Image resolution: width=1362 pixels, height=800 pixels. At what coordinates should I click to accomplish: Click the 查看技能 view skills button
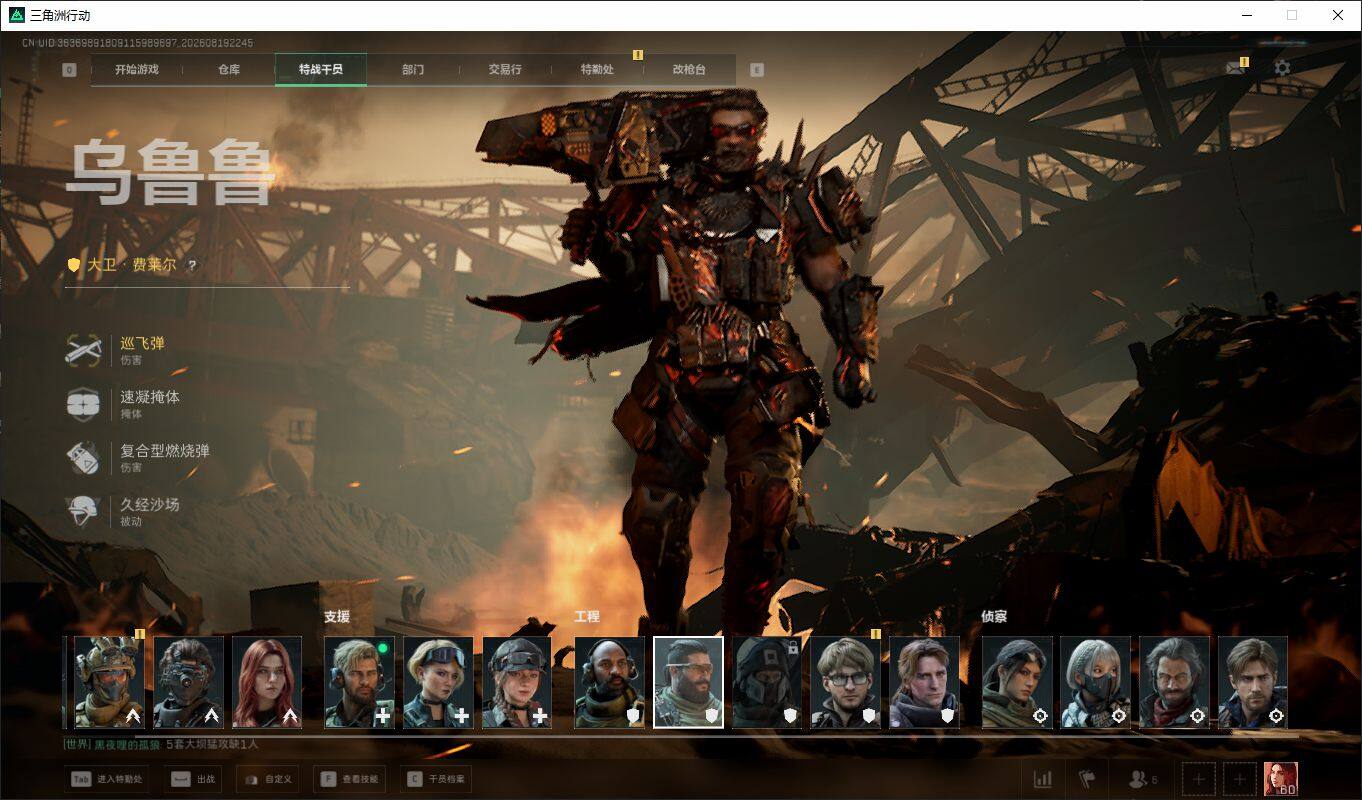(350, 779)
